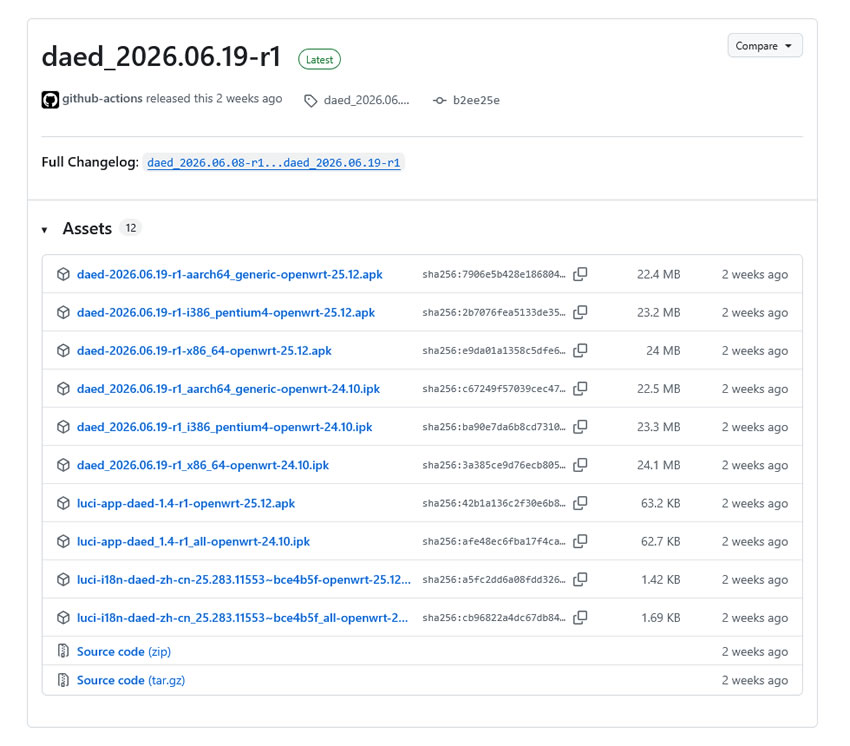Click the 24.1 MB size value

658,465
